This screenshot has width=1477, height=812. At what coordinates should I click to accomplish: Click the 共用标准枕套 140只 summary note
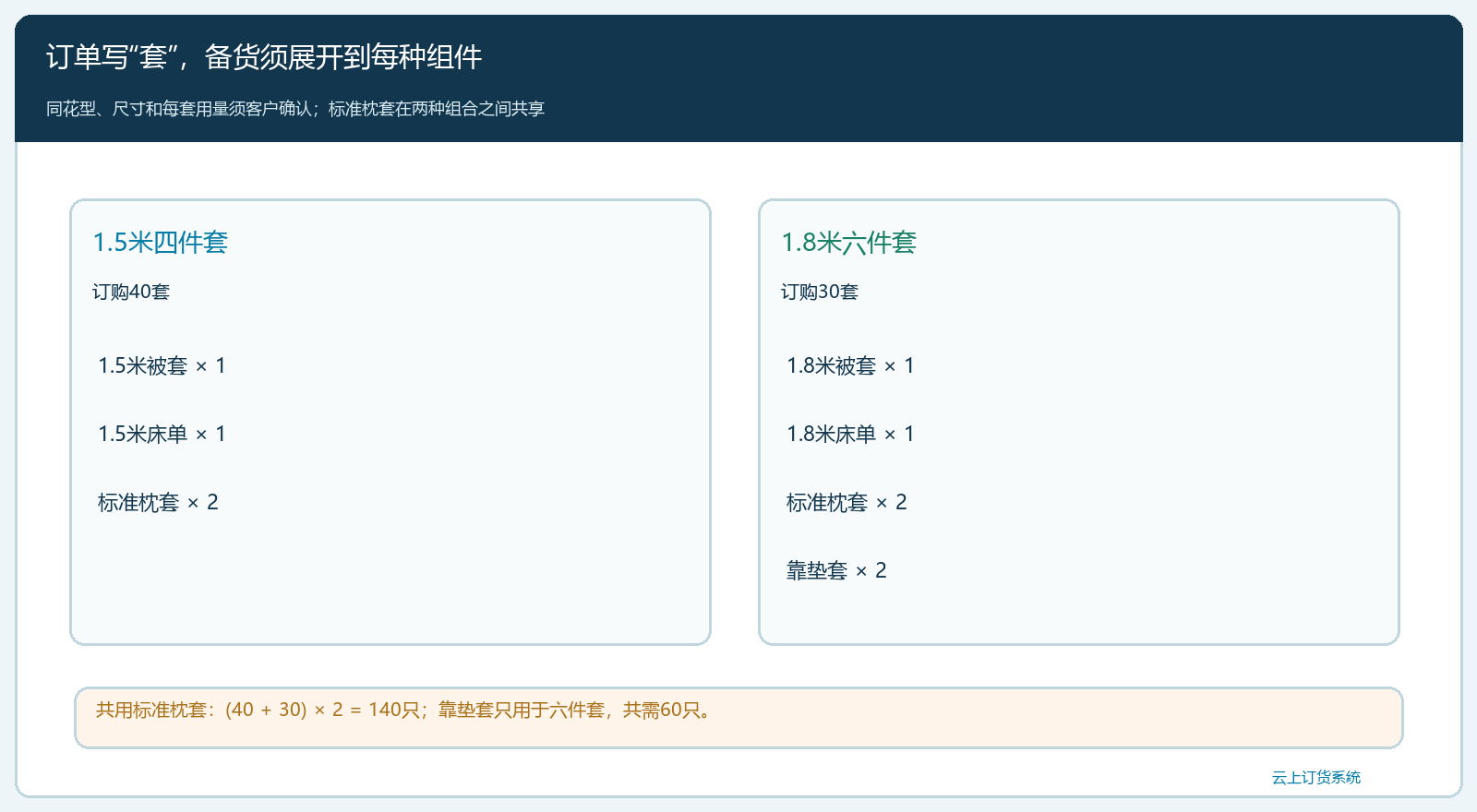click(738, 718)
